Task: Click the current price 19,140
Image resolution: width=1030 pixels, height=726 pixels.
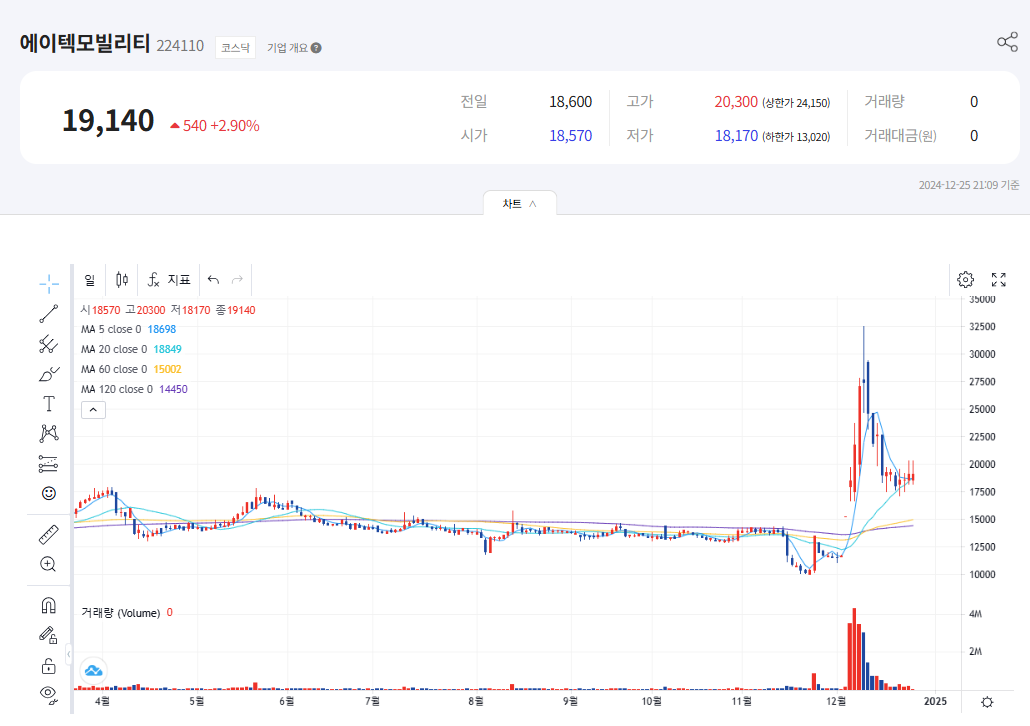Action: click(x=108, y=121)
